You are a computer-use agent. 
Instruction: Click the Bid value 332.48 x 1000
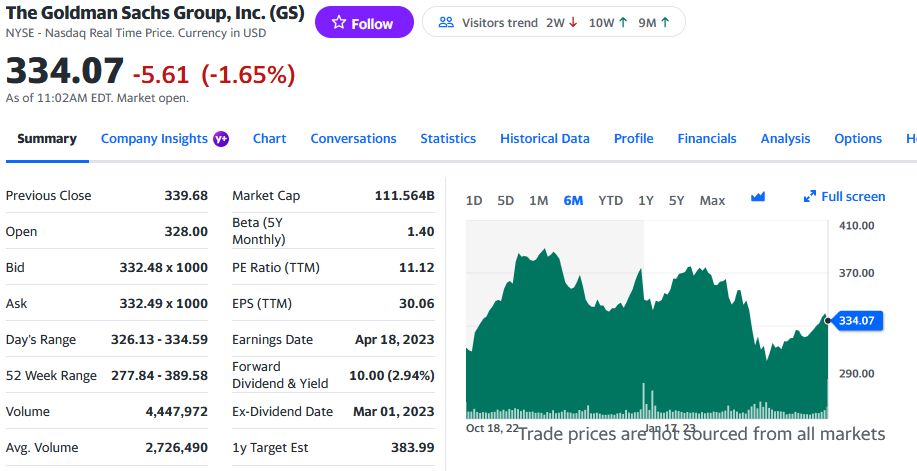(164, 267)
